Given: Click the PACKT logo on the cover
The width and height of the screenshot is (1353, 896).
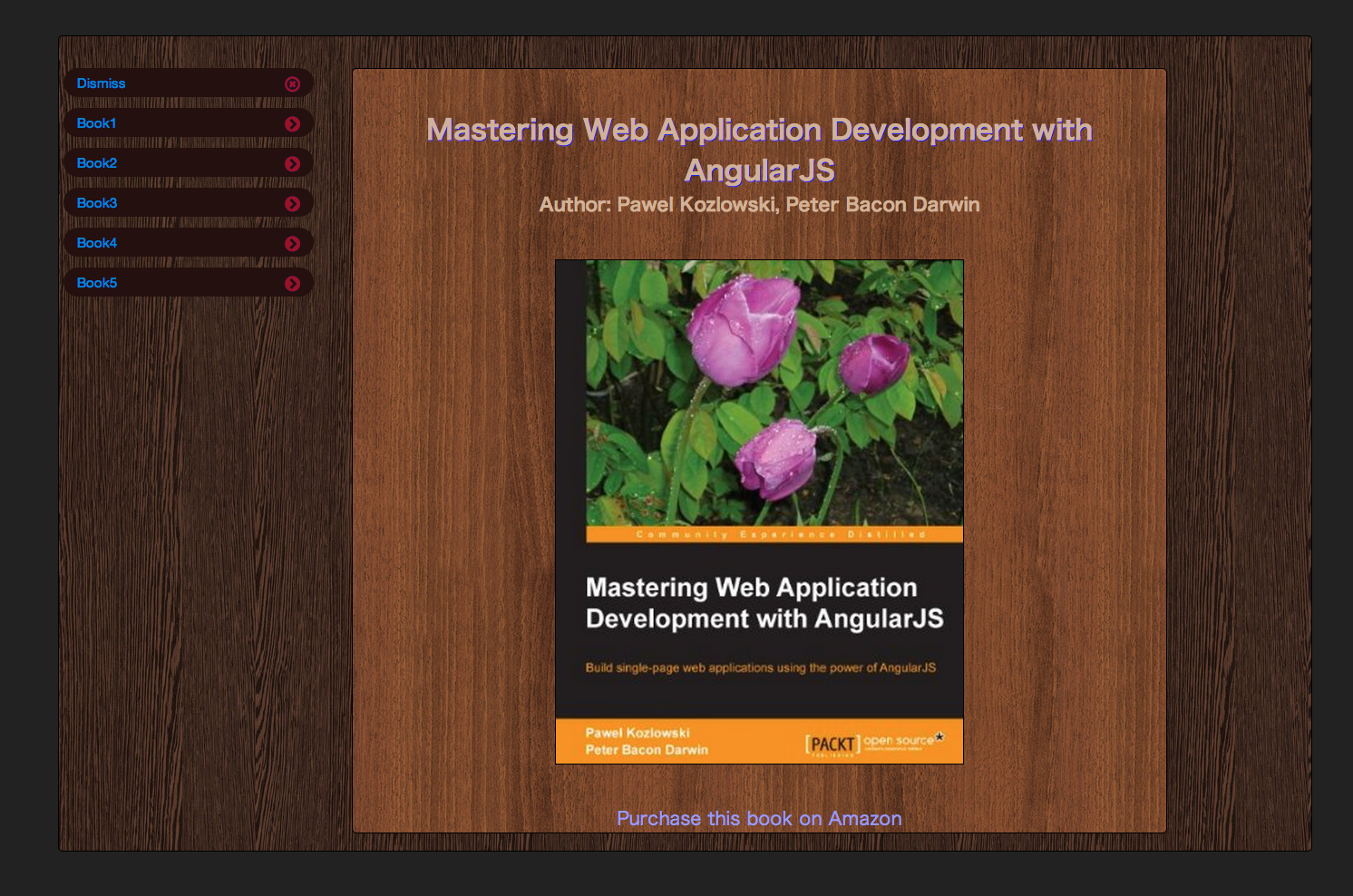Looking at the screenshot, I should (x=832, y=745).
